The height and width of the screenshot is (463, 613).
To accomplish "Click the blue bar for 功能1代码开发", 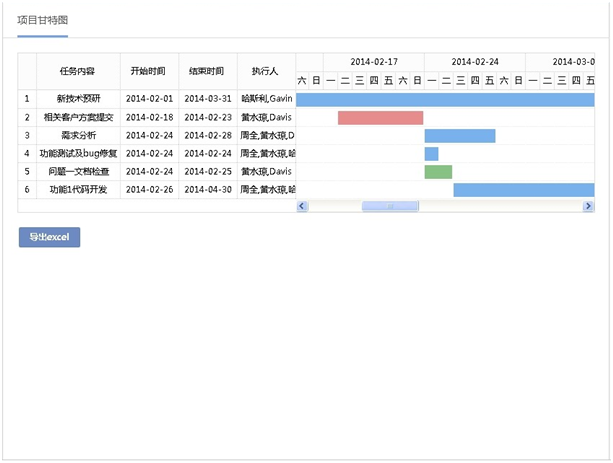I will pos(524,190).
